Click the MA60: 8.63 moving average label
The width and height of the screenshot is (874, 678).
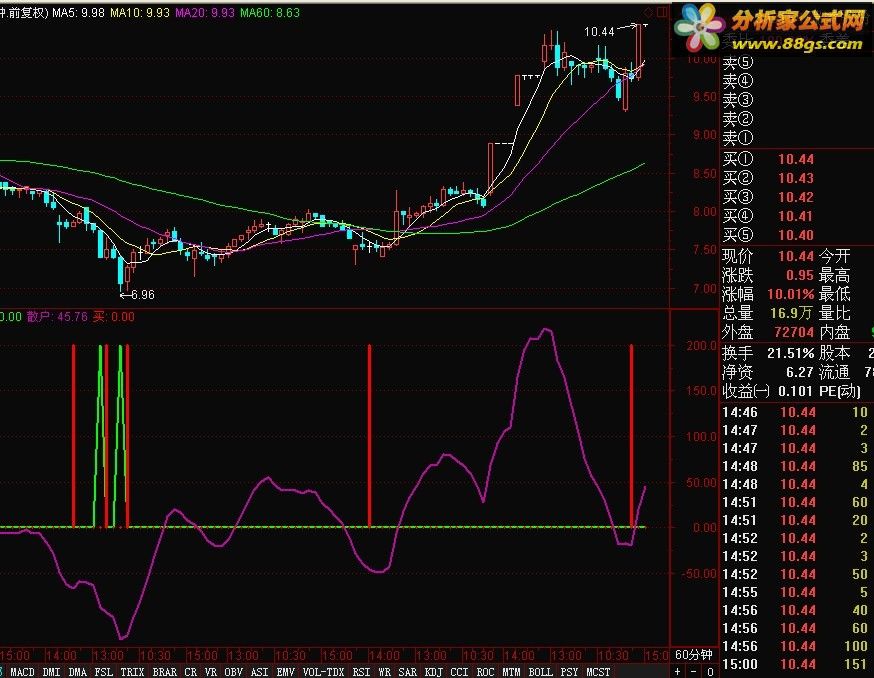270,12
